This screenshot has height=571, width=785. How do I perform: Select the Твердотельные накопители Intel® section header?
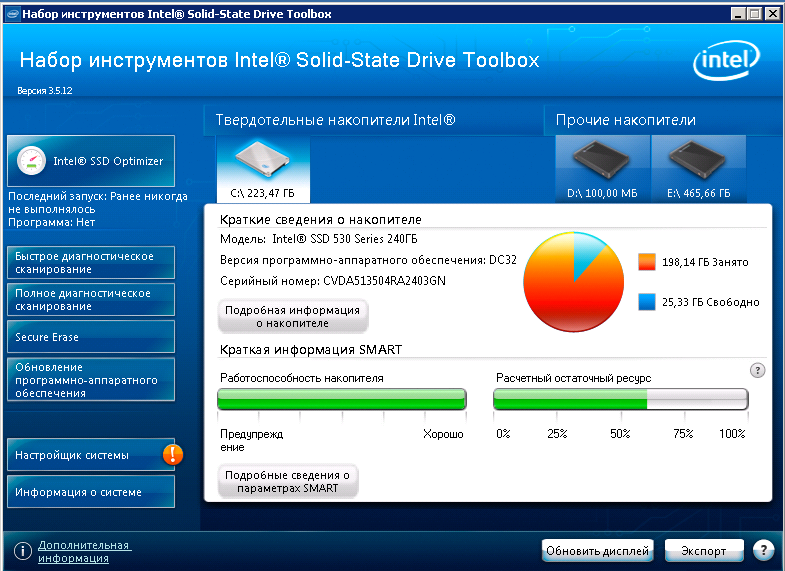pos(335,120)
